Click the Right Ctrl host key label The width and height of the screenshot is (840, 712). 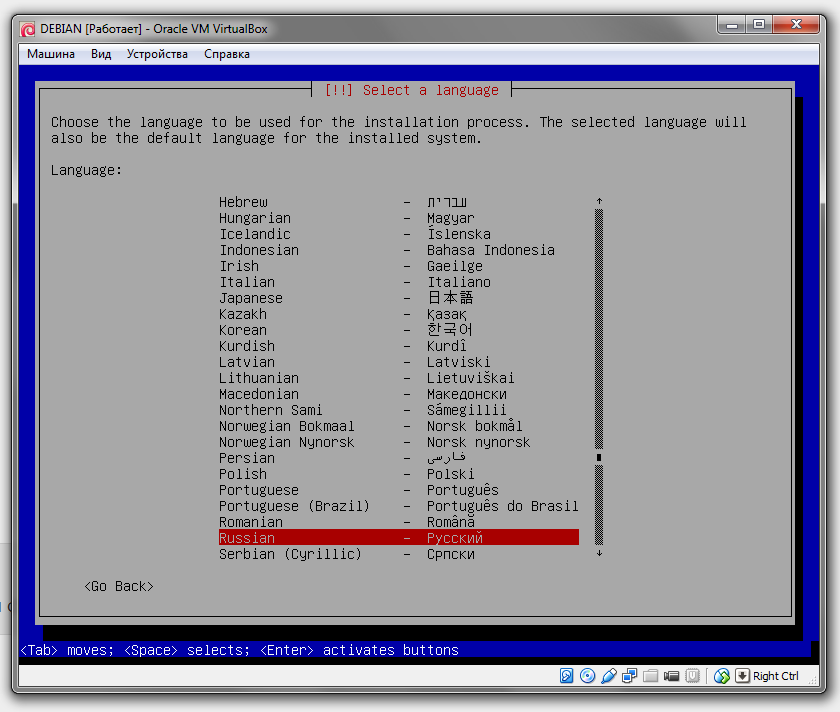(x=776, y=676)
